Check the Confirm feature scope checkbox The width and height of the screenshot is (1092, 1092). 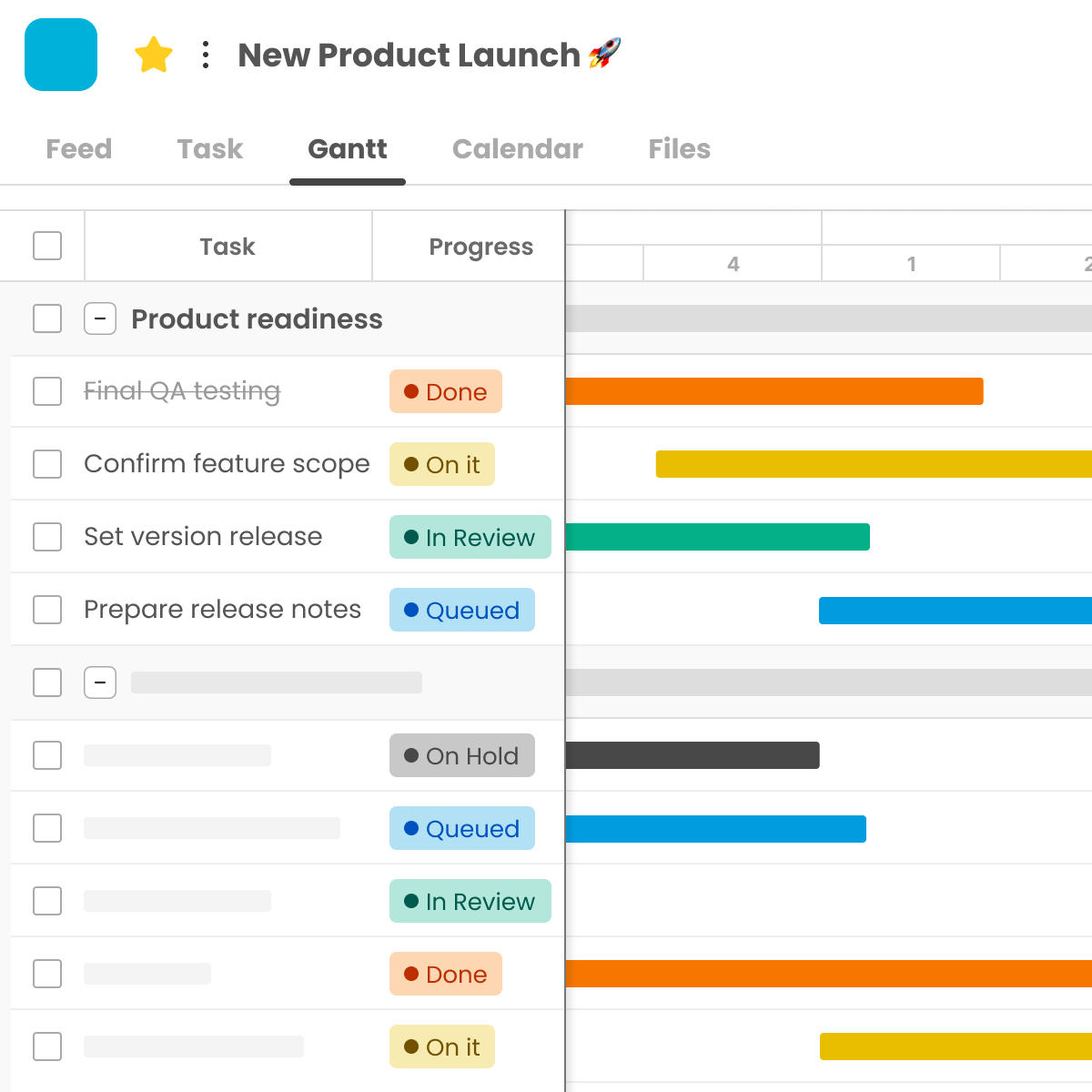coord(46,464)
